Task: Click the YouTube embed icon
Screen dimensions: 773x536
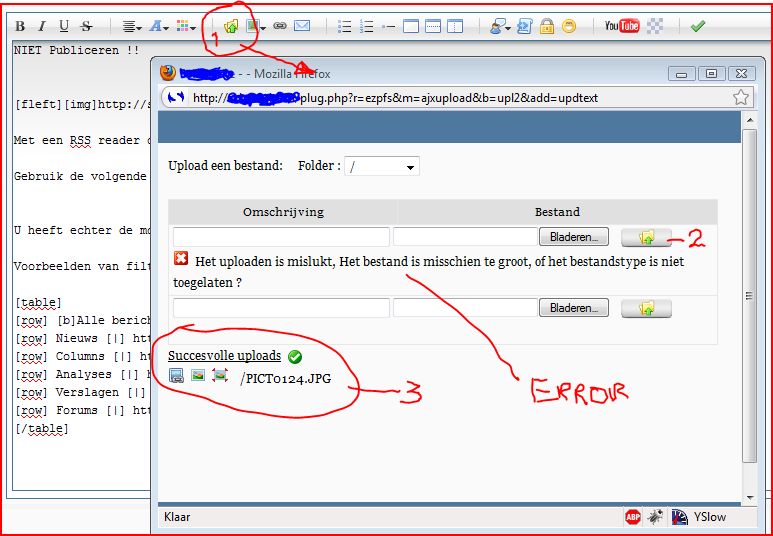Action: tap(621, 26)
